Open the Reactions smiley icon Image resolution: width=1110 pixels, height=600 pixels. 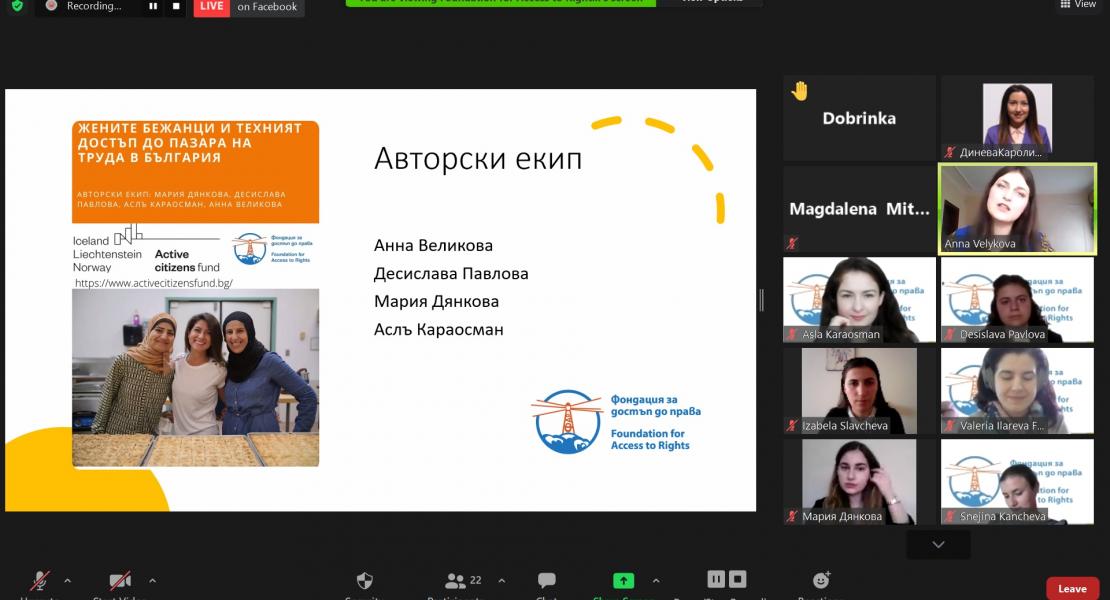click(x=821, y=580)
